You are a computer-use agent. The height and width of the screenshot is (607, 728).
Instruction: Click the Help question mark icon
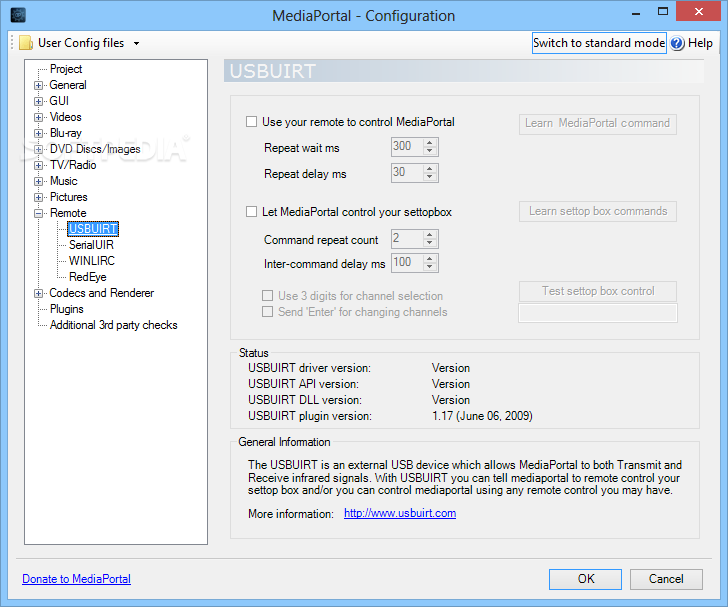coord(677,43)
